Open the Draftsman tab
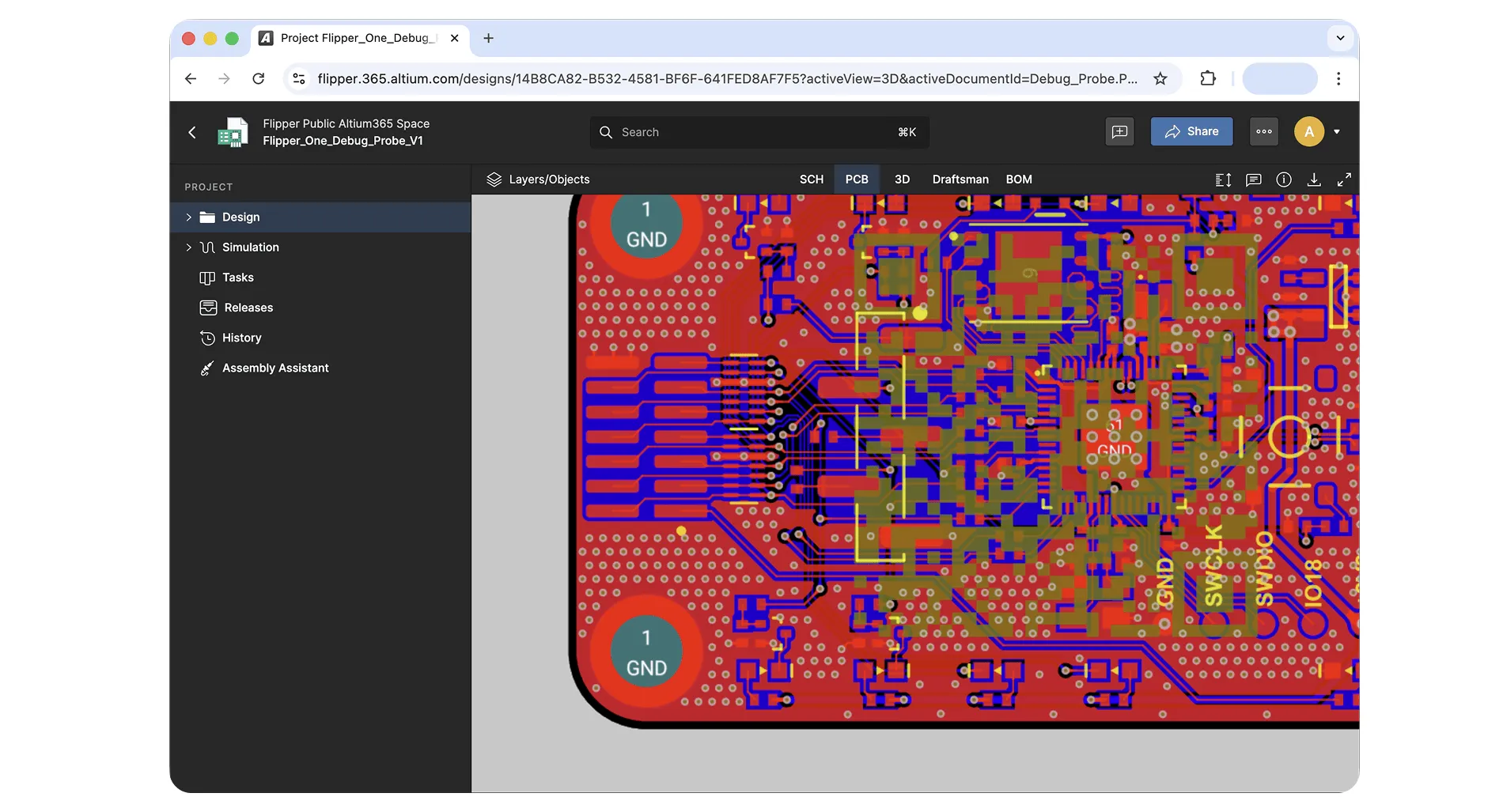The height and width of the screenshot is (812, 1503). click(960, 179)
